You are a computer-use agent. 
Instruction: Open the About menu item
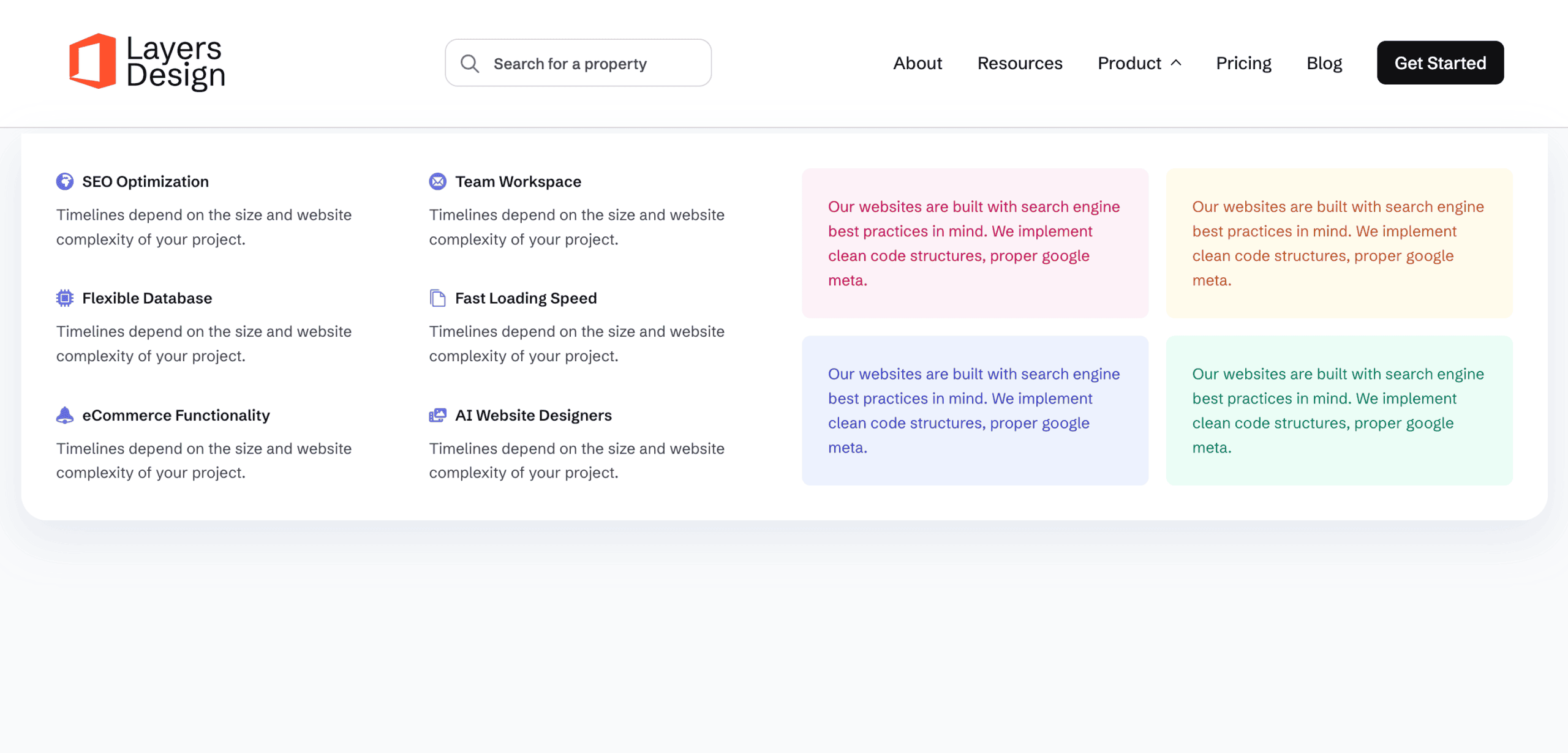click(x=917, y=63)
